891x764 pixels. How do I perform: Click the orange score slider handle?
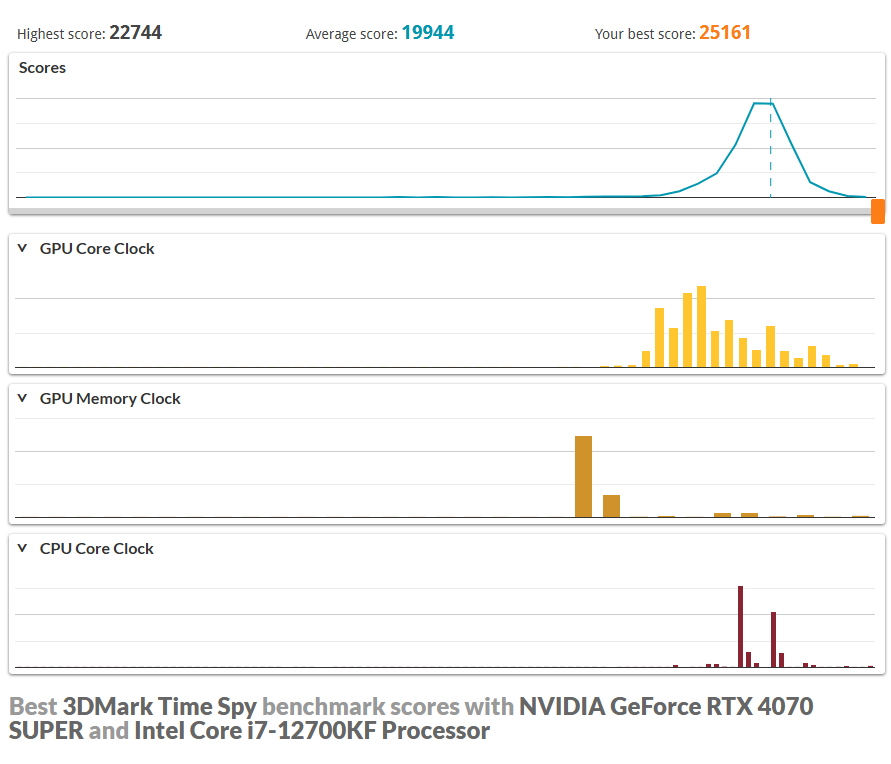coord(878,211)
